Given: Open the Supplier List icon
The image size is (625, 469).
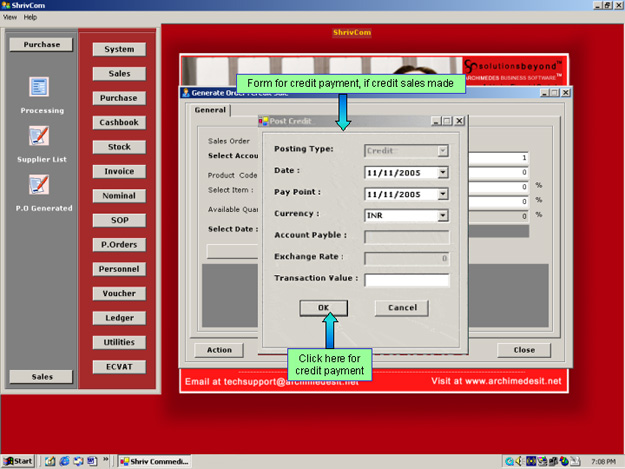Looking at the screenshot, I should [40, 136].
